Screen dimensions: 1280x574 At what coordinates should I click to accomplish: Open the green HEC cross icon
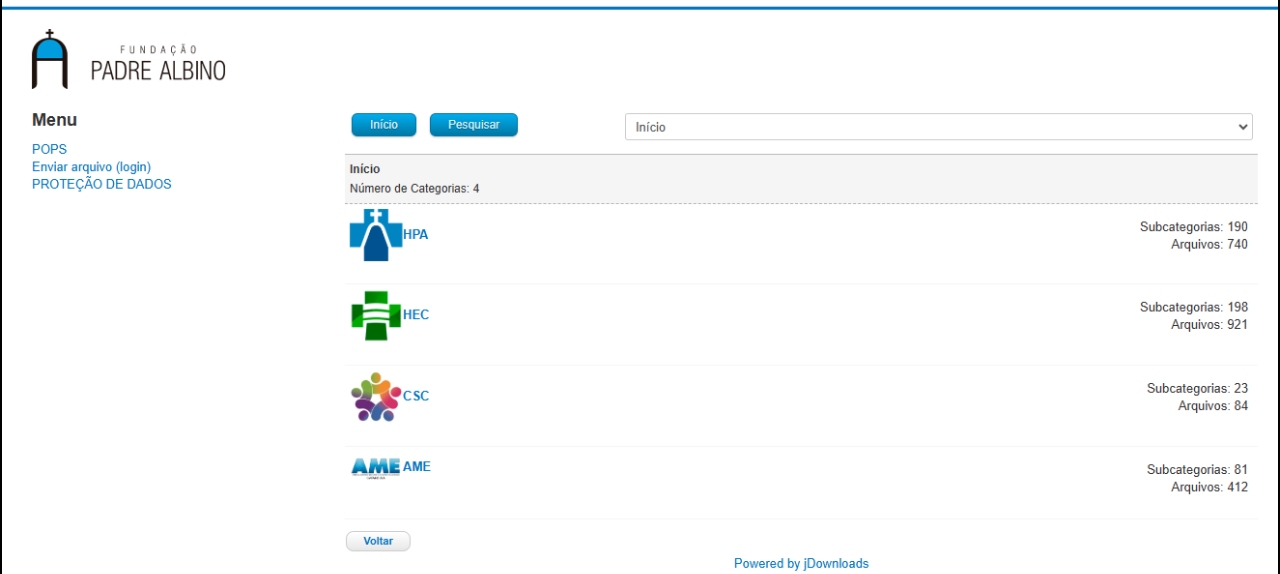(x=375, y=316)
